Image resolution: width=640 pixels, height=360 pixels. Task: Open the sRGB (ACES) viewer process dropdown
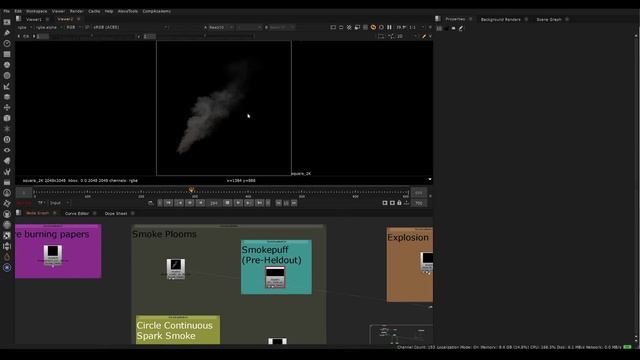pos(130,27)
